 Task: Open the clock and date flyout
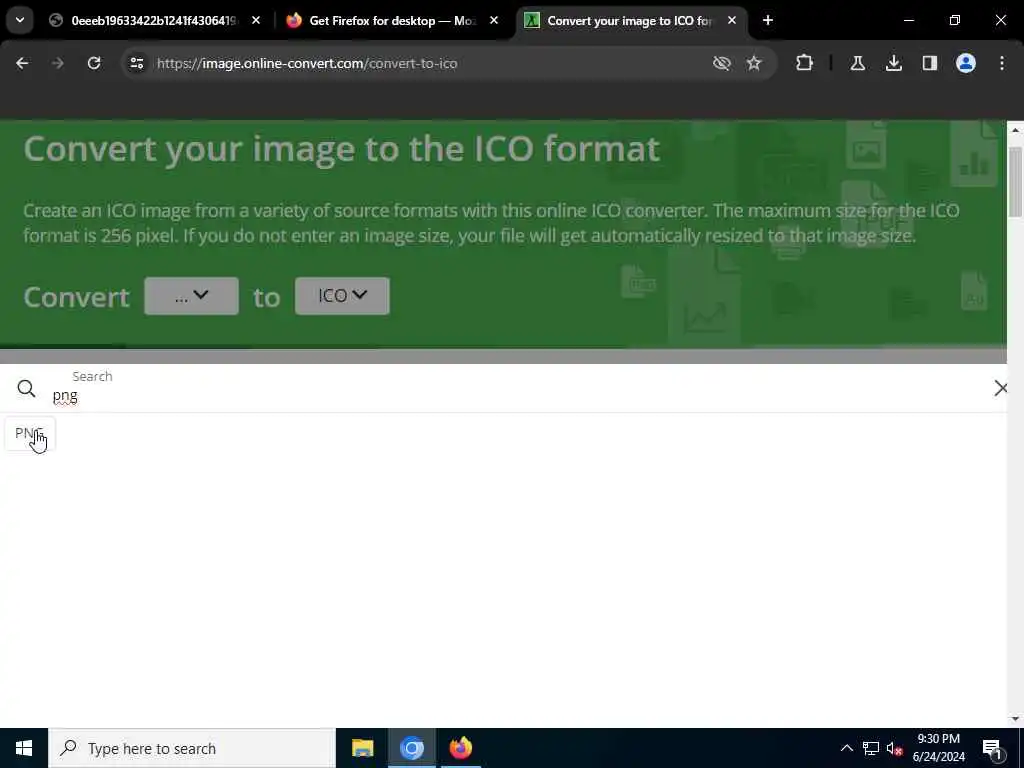(938, 748)
